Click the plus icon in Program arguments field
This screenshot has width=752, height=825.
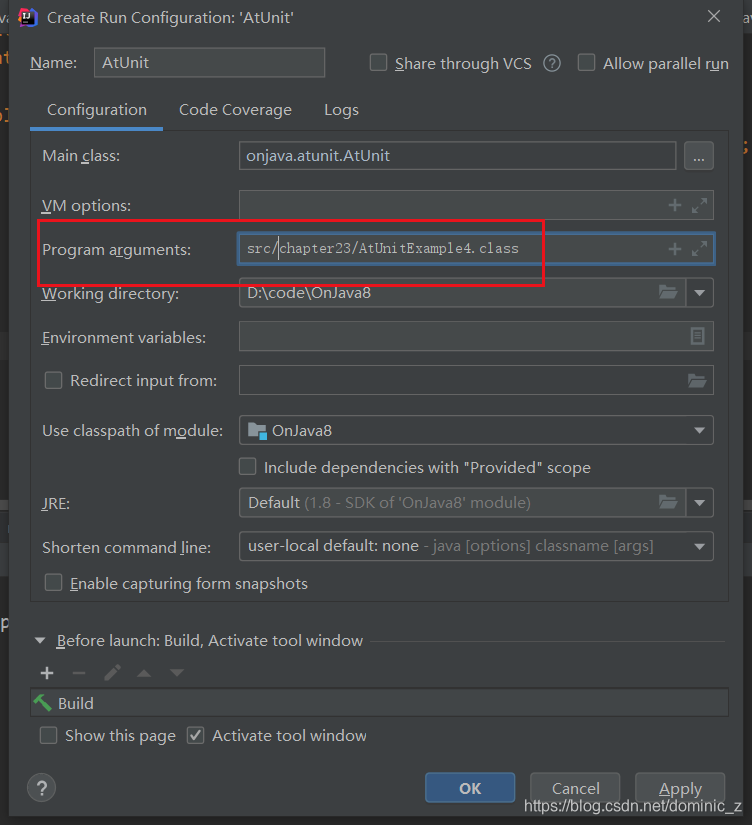tap(675, 249)
